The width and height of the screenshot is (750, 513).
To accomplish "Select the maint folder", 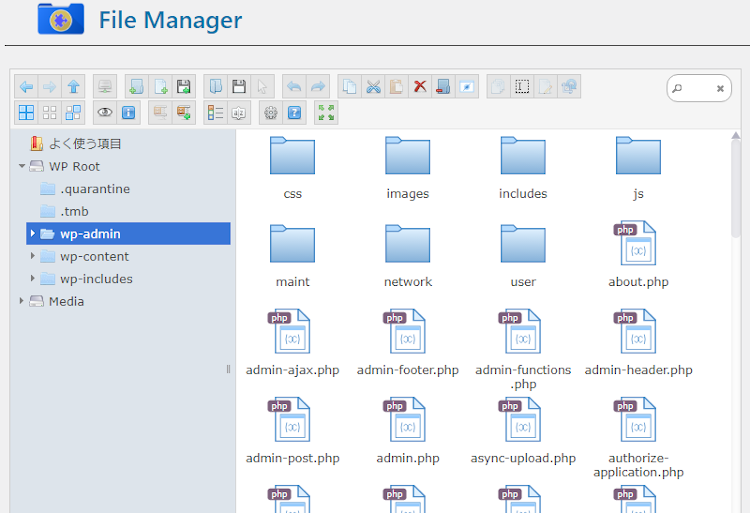I will click(x=292, y=255).
